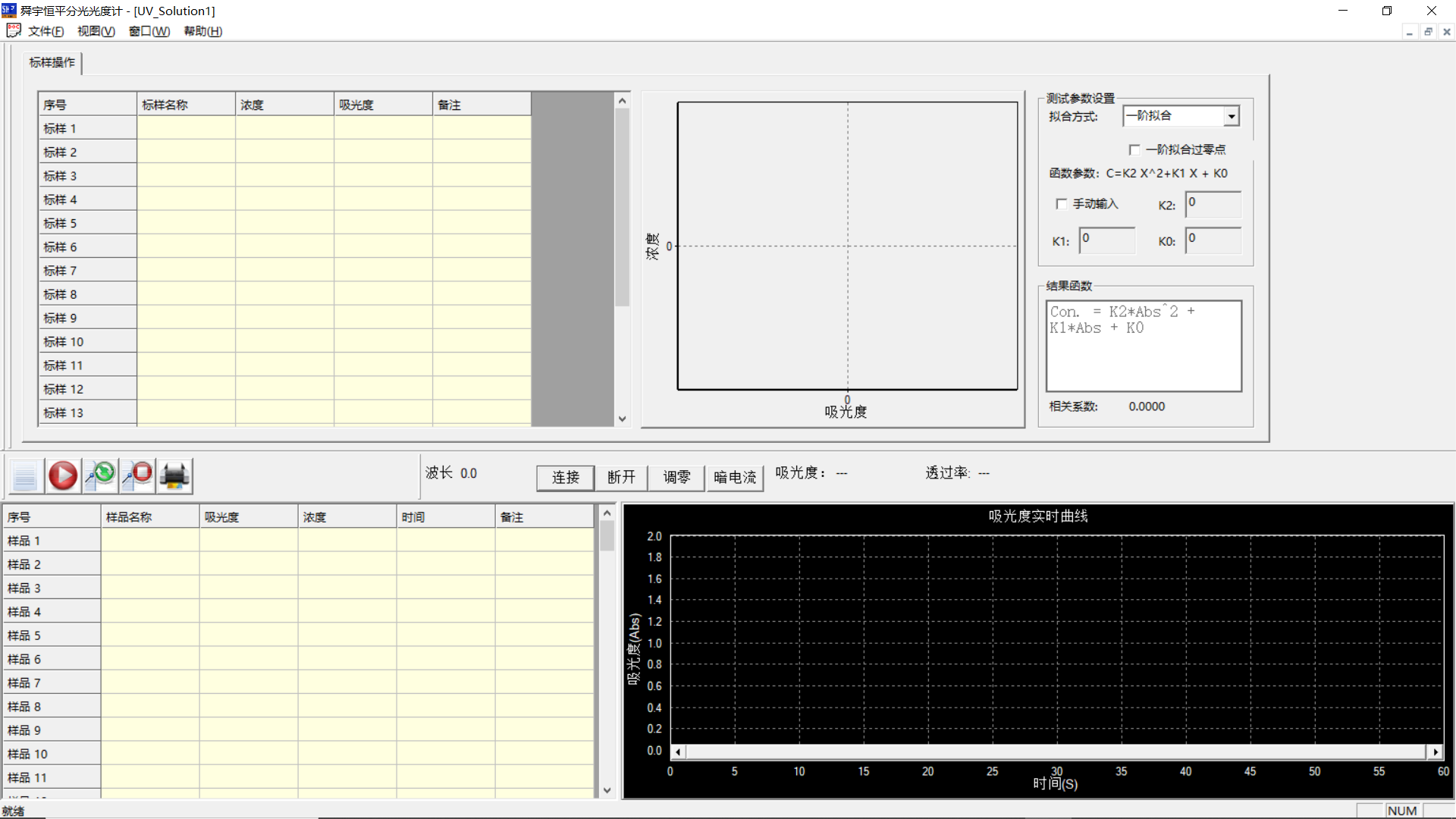The image size is (1456, 819).
Task: Select the 标样操作 tab
Action: (52, 62)
